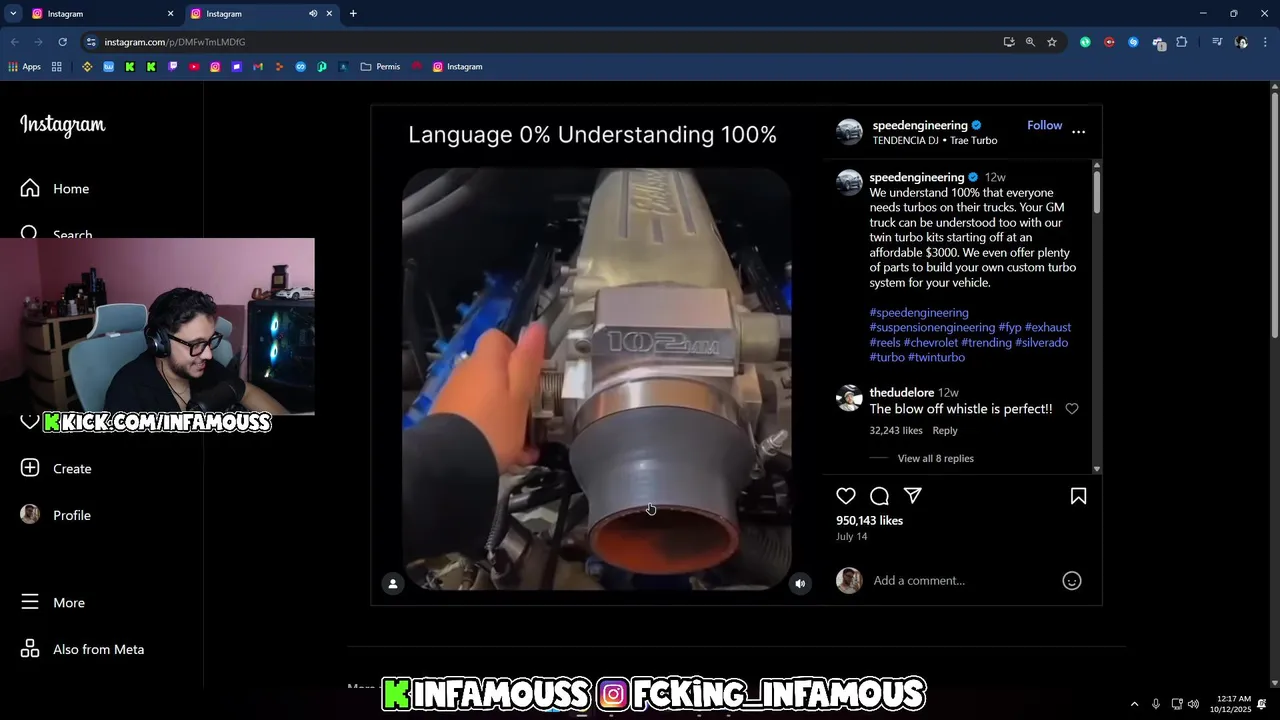1280x720 pixels.
Task: Like thedudelore's comment
Action: (1072, 409)
